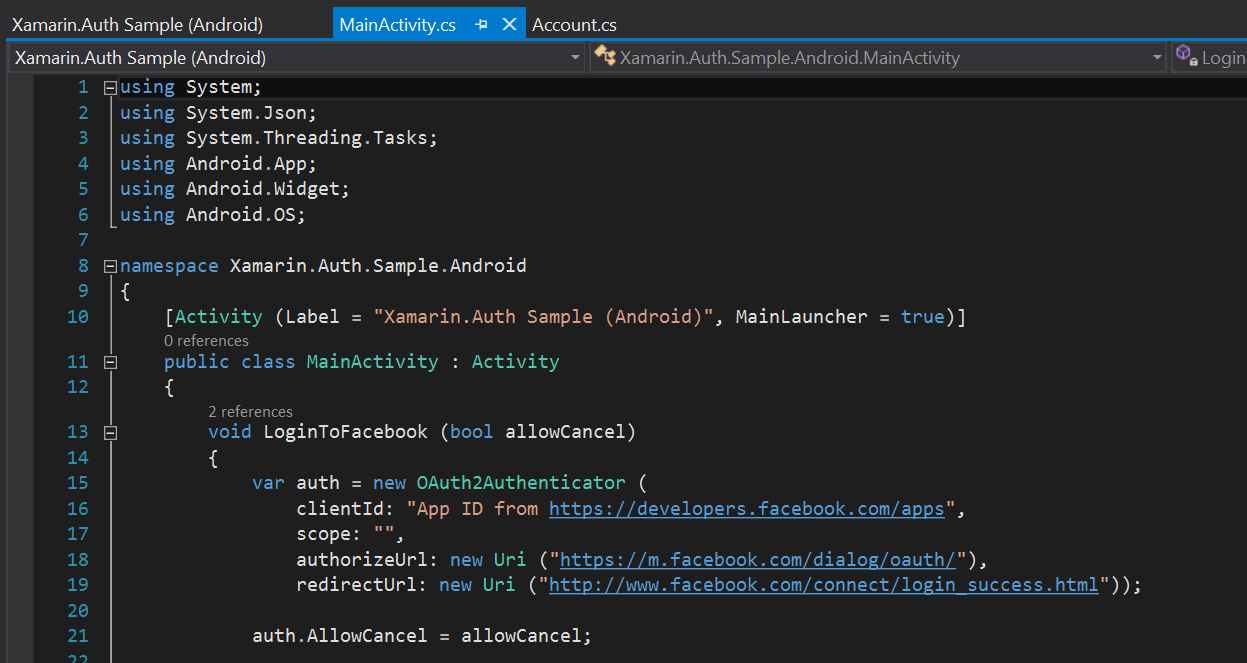Click the m.facebook.com/dialog/oauth link

pyautogui.click(x=758, y=559)
